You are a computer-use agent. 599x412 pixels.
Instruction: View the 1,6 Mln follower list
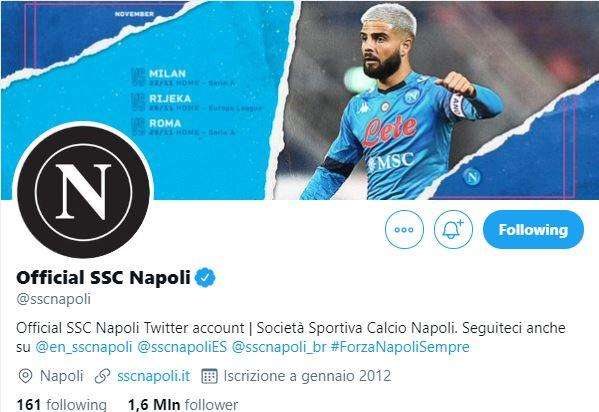(x=183, y=405)
